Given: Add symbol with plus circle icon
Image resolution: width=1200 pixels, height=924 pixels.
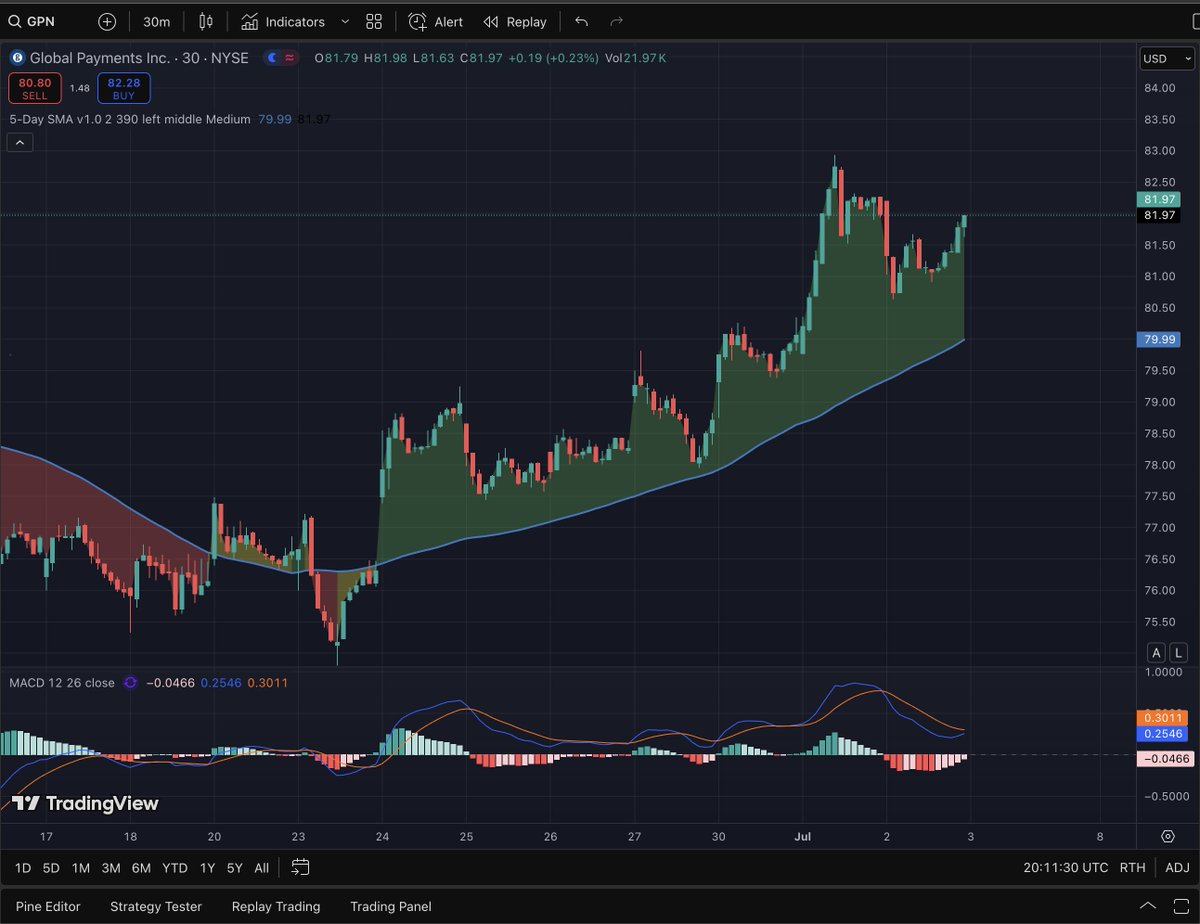Looking at the screenshot, I should [x=107, y=21].
